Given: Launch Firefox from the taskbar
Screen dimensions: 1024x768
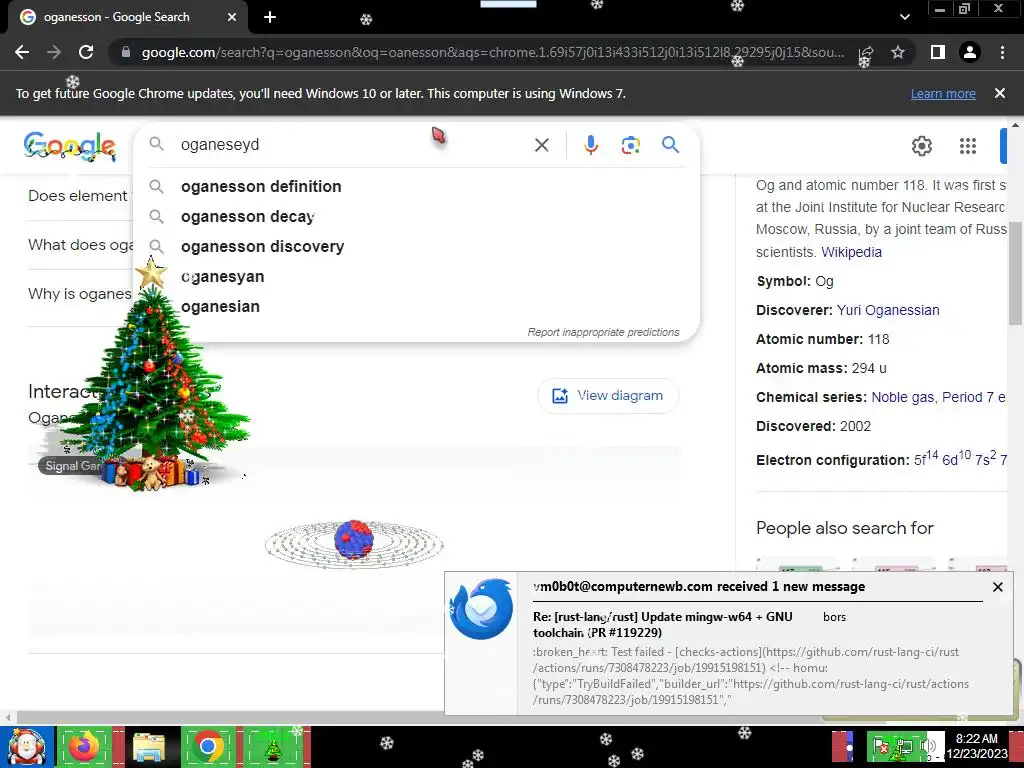Looking at the screenshot, I should pyautogui.click(x=84, y=746).
